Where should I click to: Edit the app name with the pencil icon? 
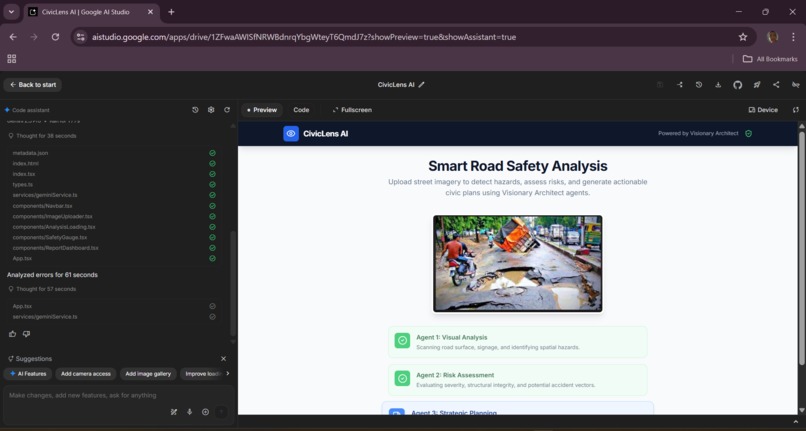pos(422,85)
